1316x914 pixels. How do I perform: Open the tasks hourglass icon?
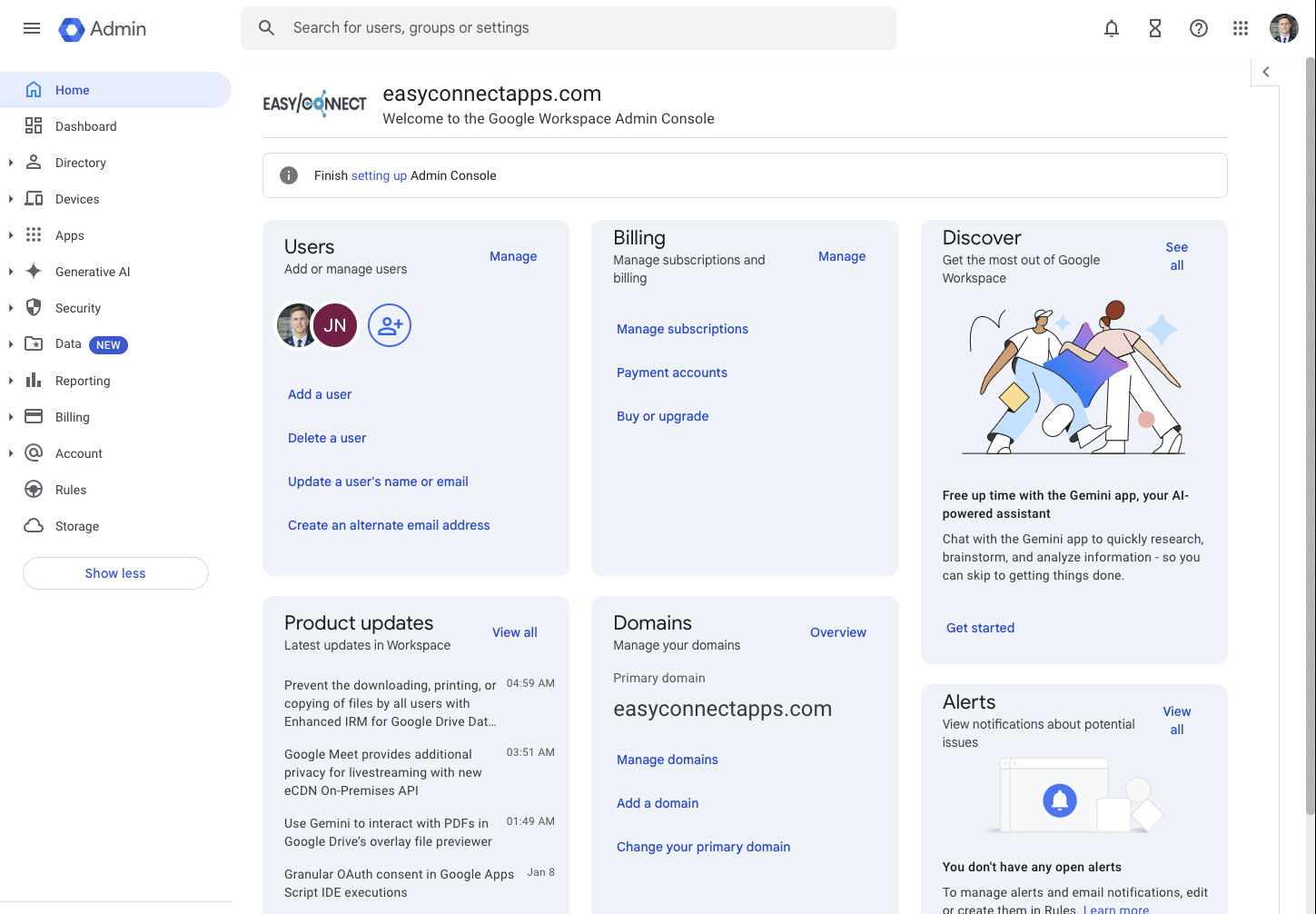tap(1154, 28)
